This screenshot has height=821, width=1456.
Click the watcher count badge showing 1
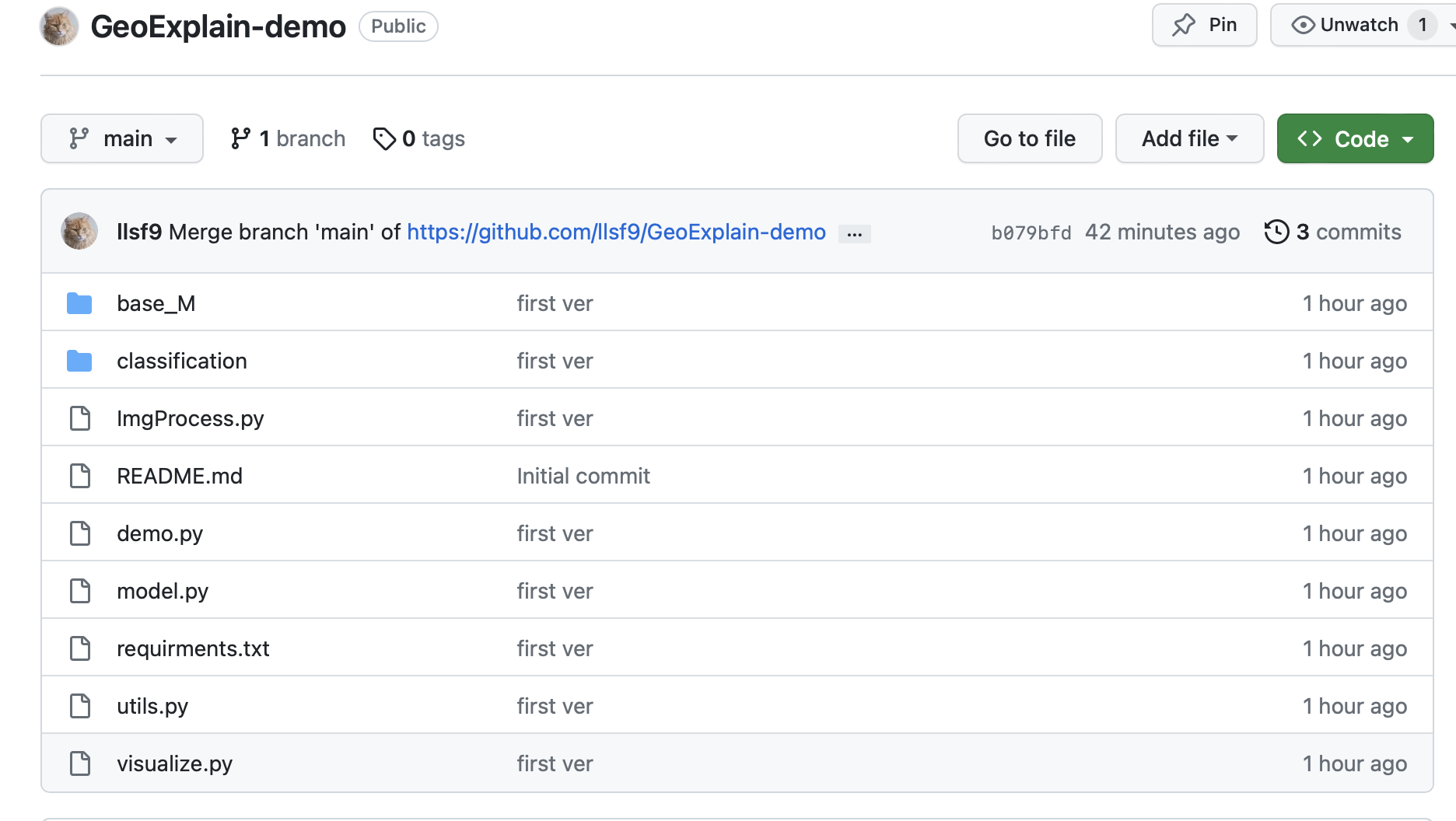pyautogui.click(x=1423, y=25)
